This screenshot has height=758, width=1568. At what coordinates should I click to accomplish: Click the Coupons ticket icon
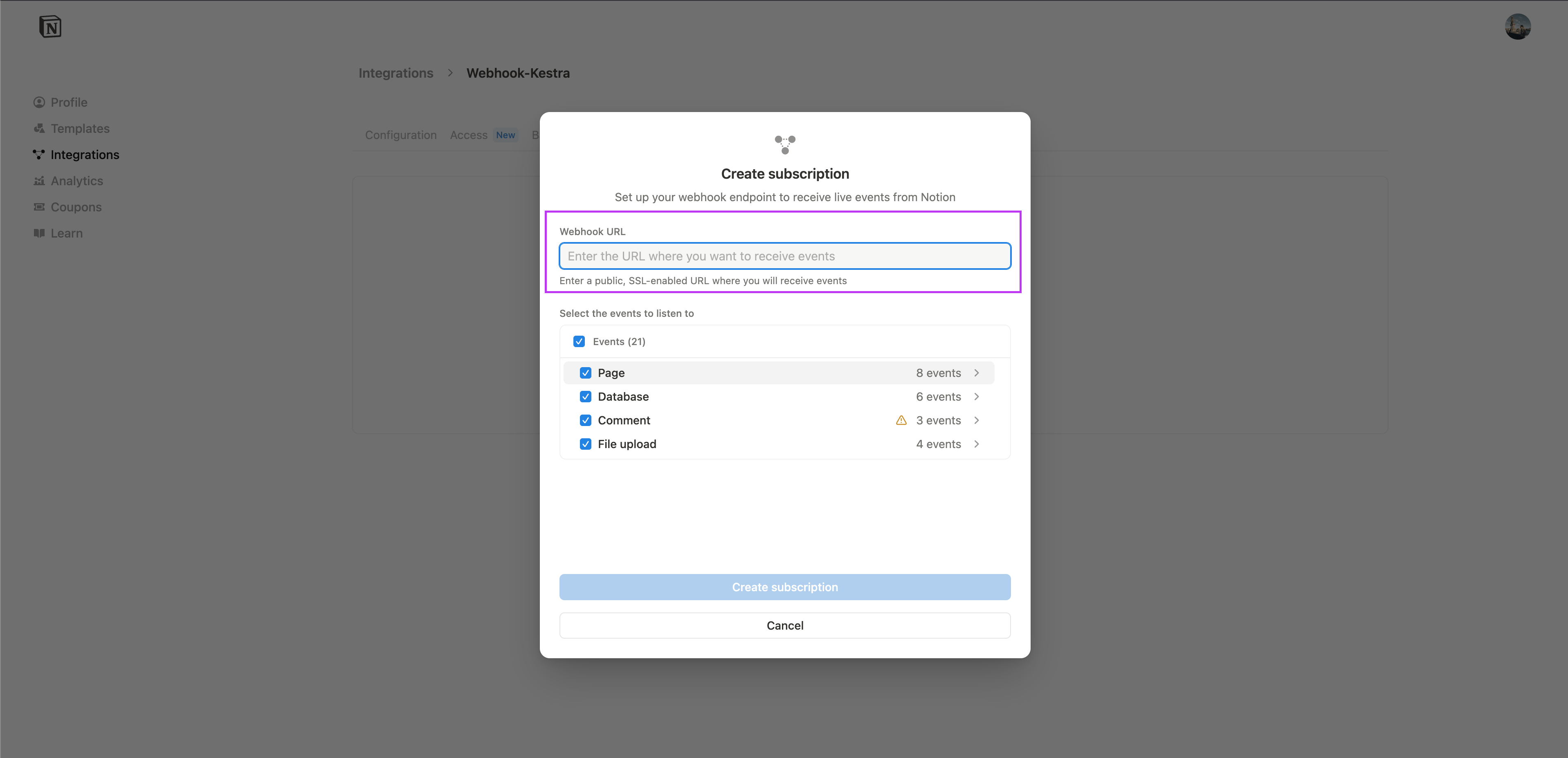tap(39, 207)
